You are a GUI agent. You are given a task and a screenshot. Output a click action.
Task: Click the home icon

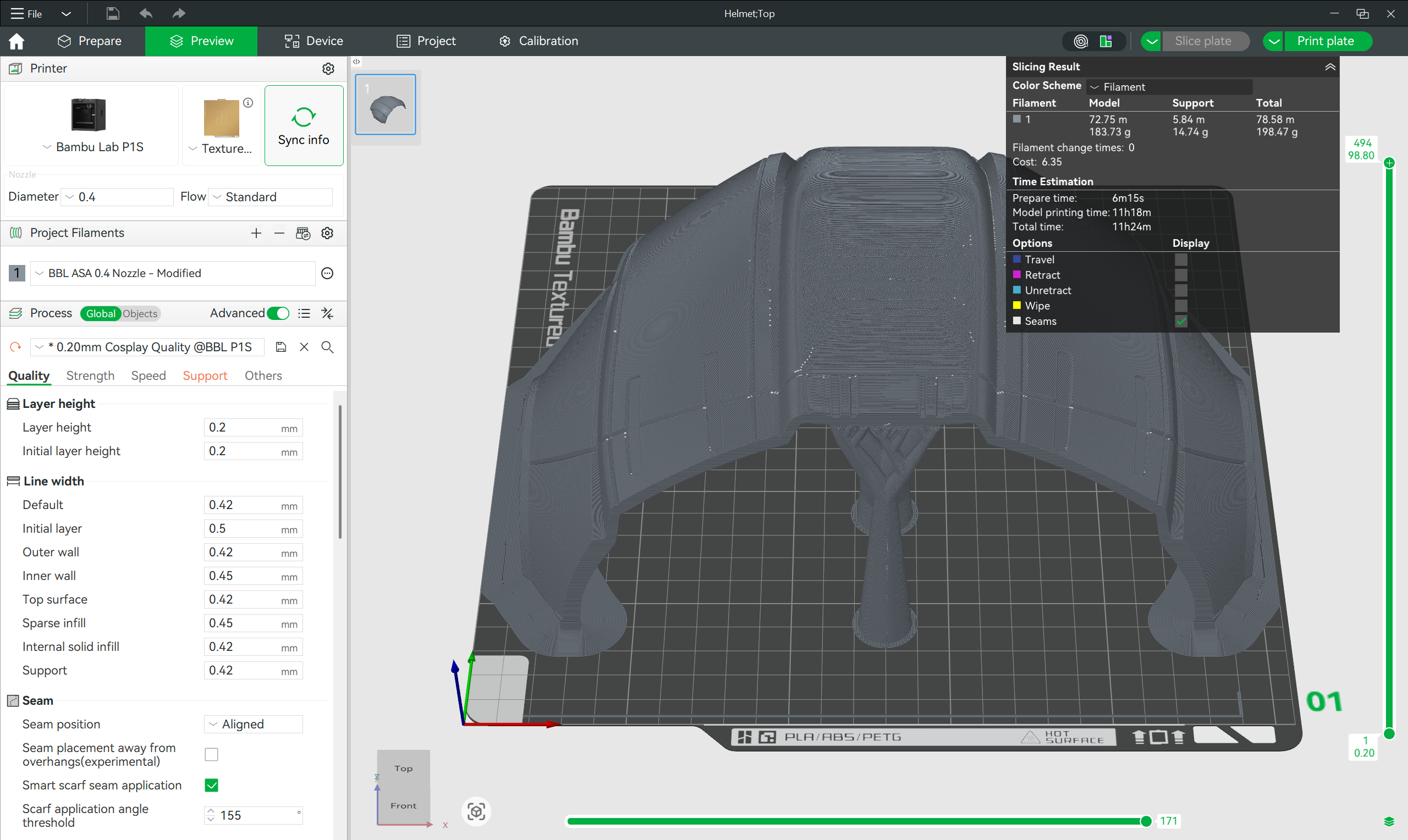16,41
